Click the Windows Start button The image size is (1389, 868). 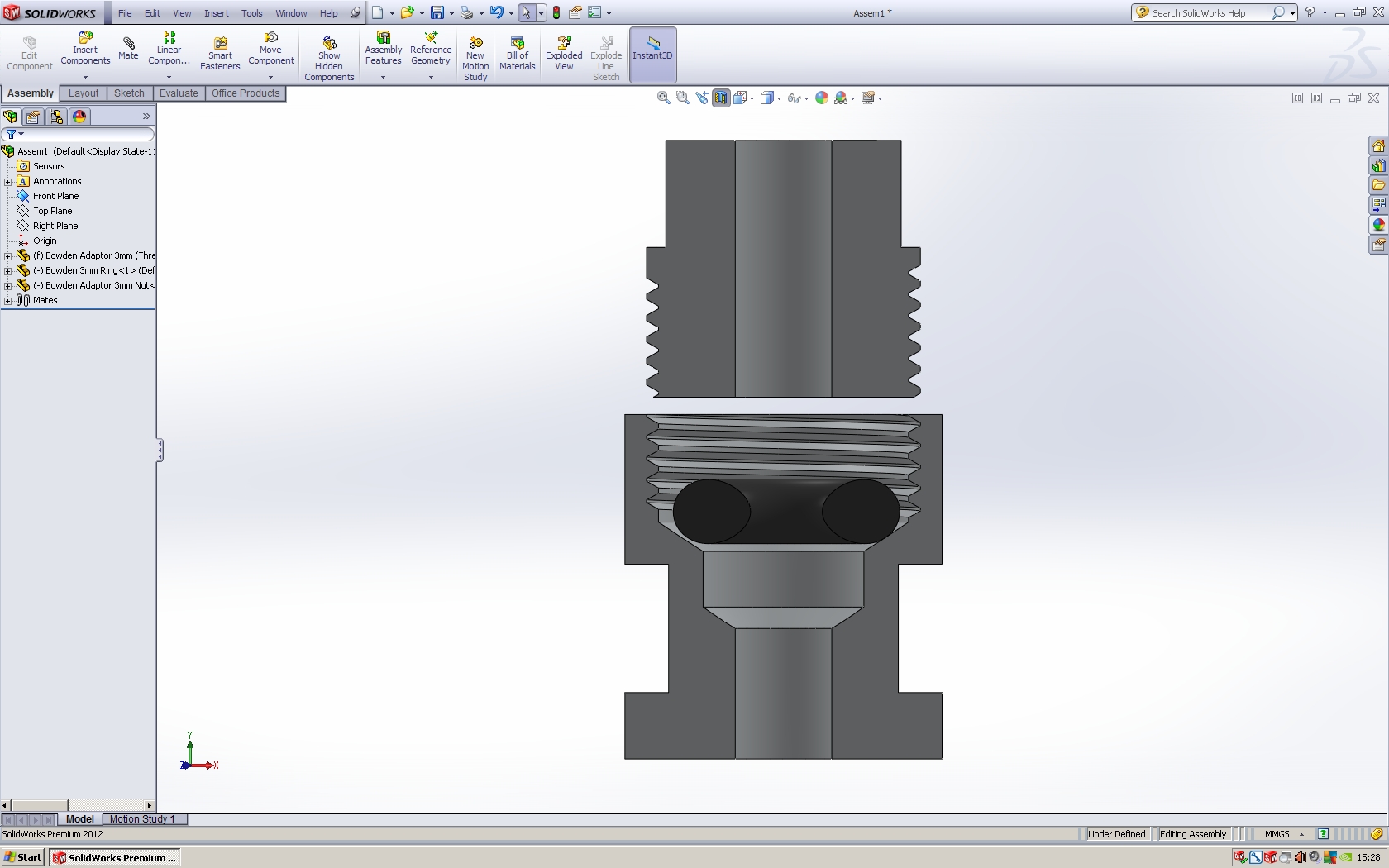[x=22, y=857]
